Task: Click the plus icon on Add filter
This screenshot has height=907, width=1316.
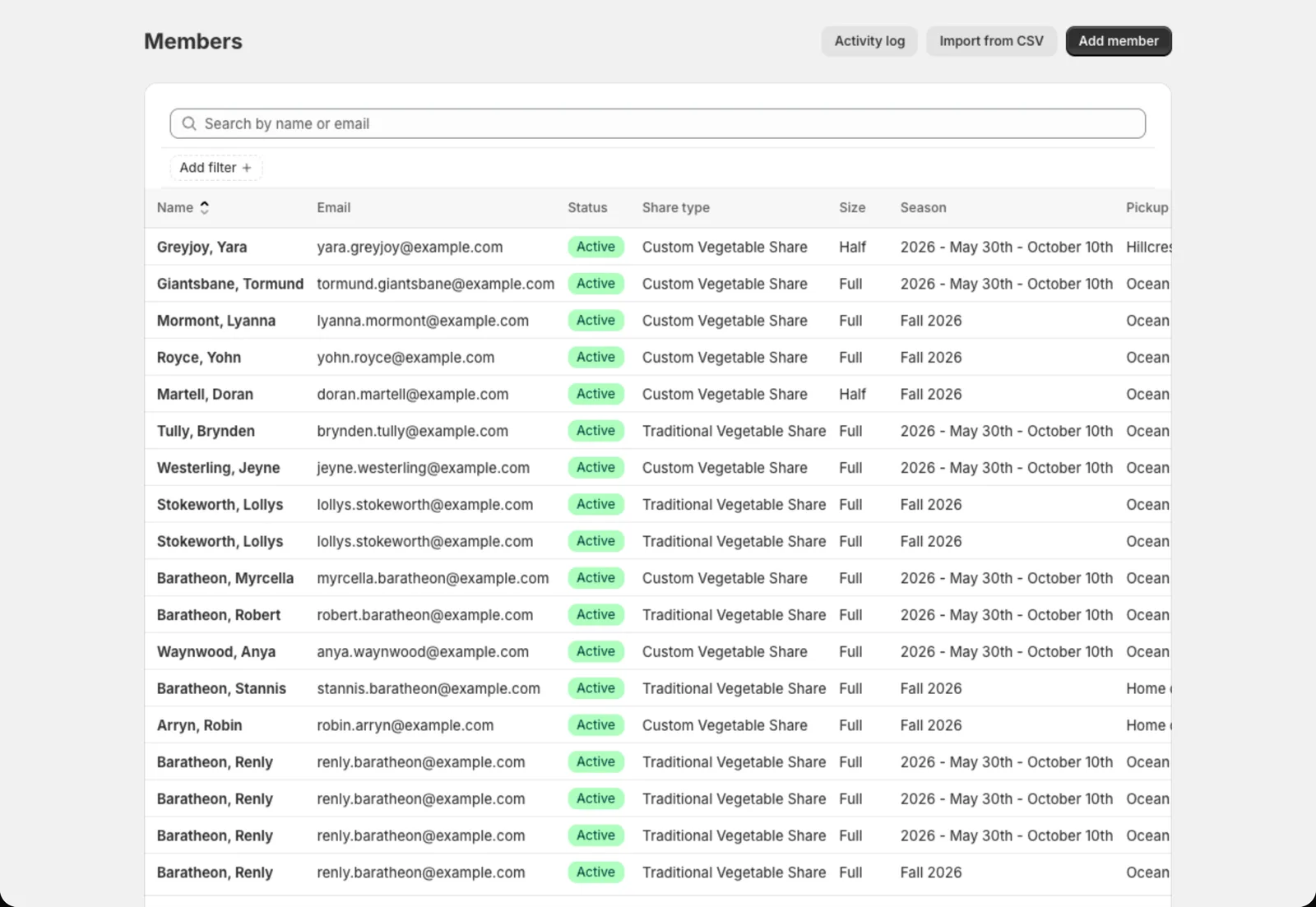Action: pyautogui.click(x=247, y=168)
